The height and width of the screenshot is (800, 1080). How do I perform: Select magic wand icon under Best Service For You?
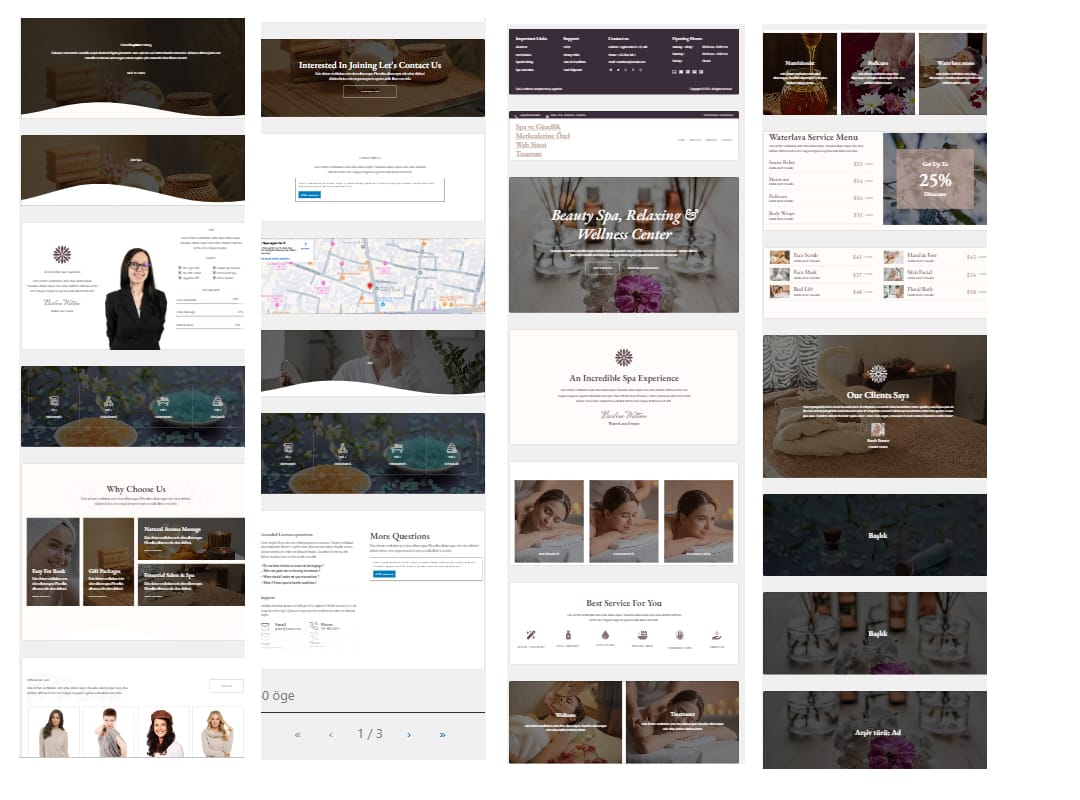tap(530, 633)
